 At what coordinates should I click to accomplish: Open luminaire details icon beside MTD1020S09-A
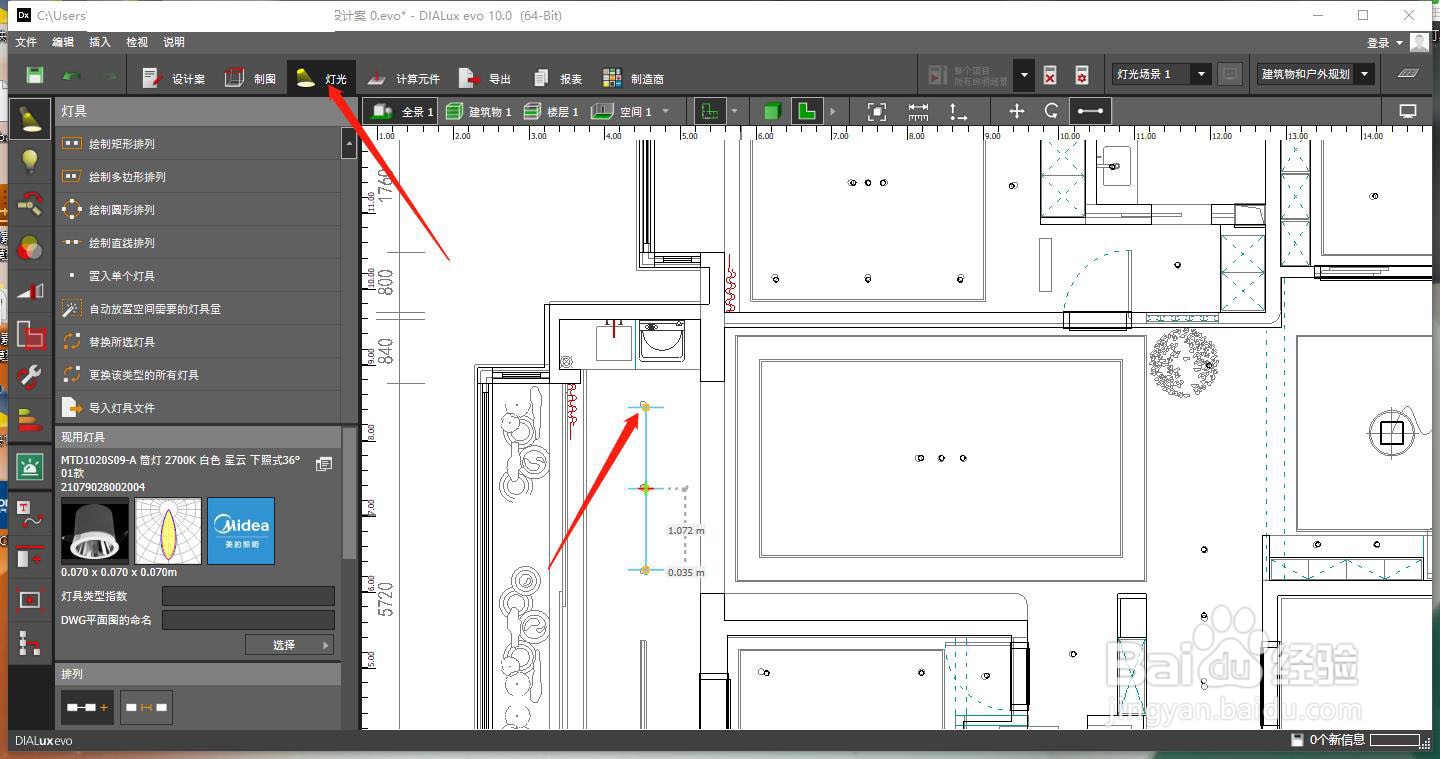[323, 464]
